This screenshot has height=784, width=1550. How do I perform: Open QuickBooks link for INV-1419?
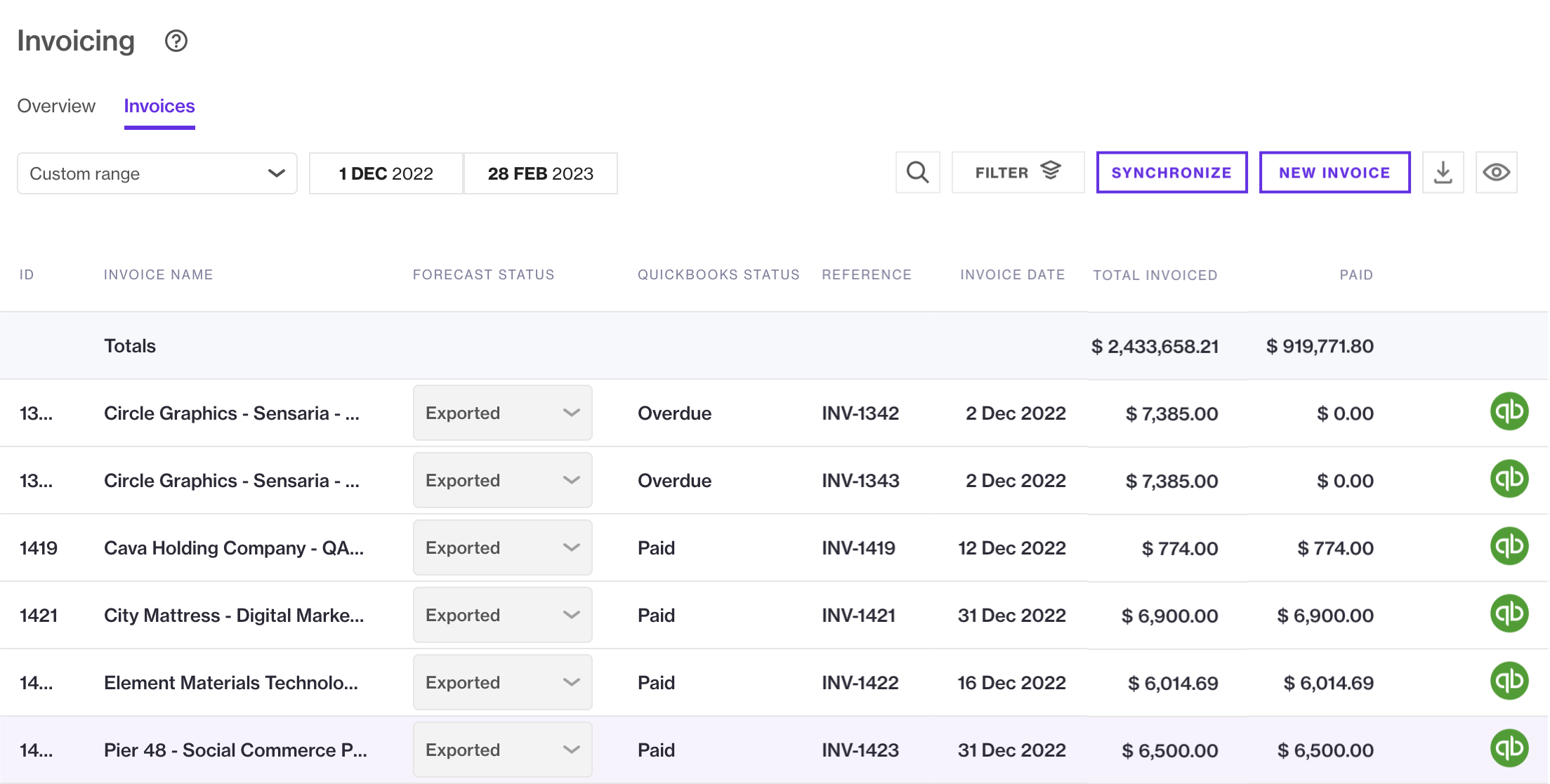point(1509,546)
